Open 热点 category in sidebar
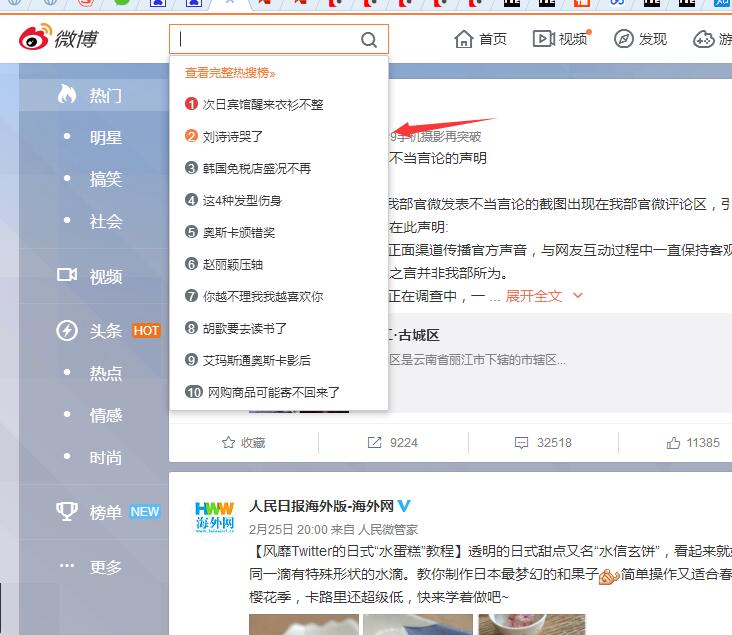Image resolution: width=732 pixels, height=635 pixels. click(106, 373)
